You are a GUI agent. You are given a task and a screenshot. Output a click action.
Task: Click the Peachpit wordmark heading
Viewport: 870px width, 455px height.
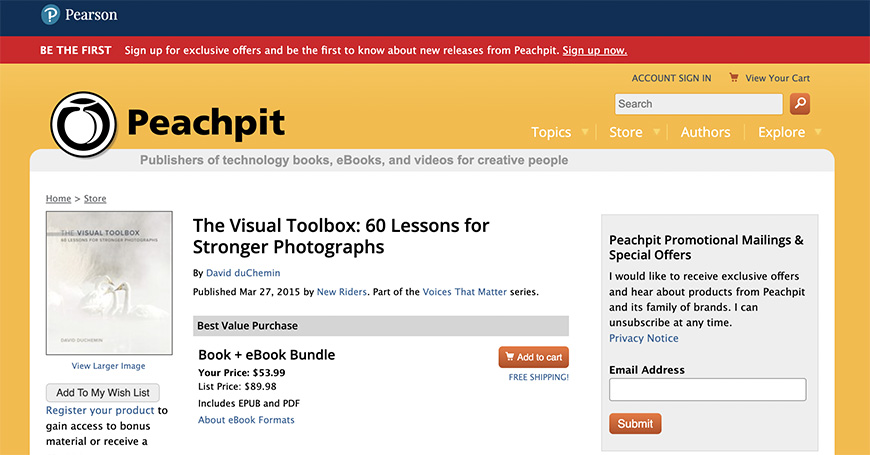pos(206,123)
